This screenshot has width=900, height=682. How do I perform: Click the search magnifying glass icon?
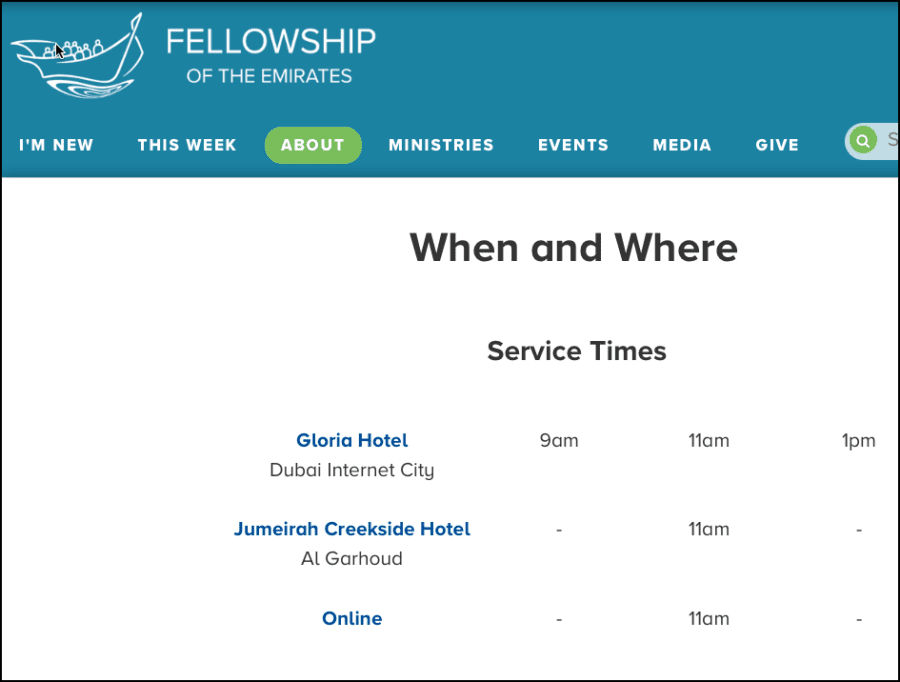862,141
